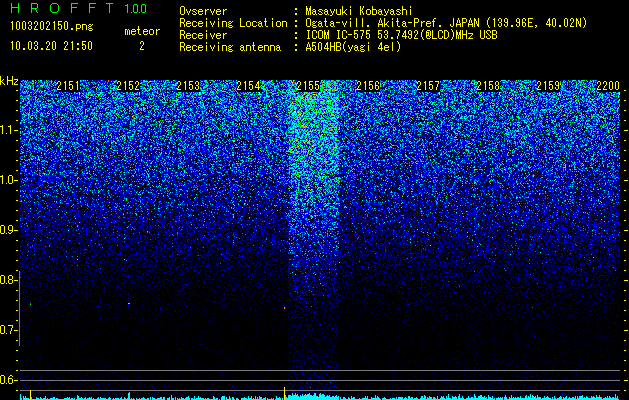Click the 2152 time marker

point(128,86)
